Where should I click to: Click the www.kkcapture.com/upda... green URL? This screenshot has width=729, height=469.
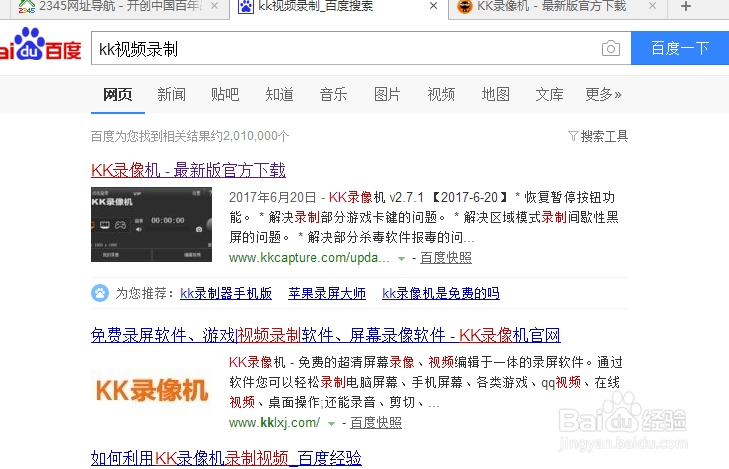[x=309, y=258]
